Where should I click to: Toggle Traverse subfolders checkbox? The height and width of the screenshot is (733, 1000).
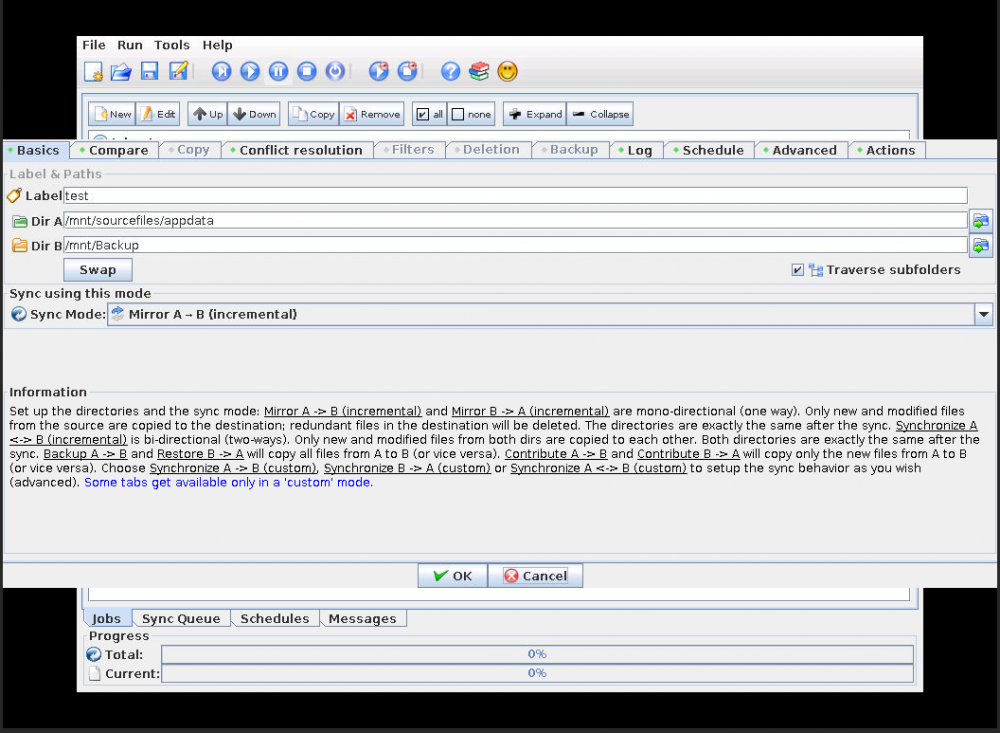pos(797,270)
